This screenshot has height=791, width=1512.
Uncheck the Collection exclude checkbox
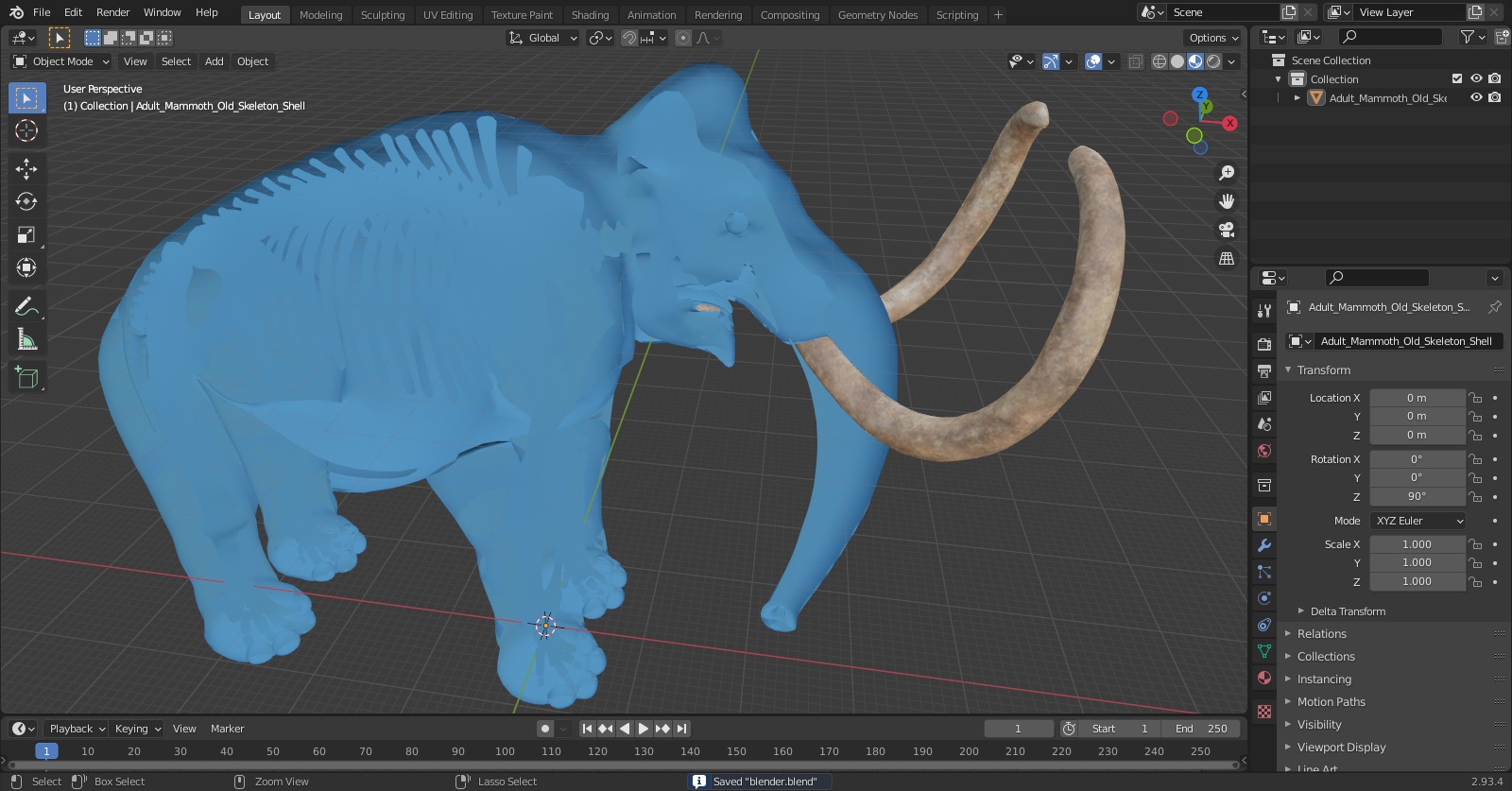(1457, 78)
